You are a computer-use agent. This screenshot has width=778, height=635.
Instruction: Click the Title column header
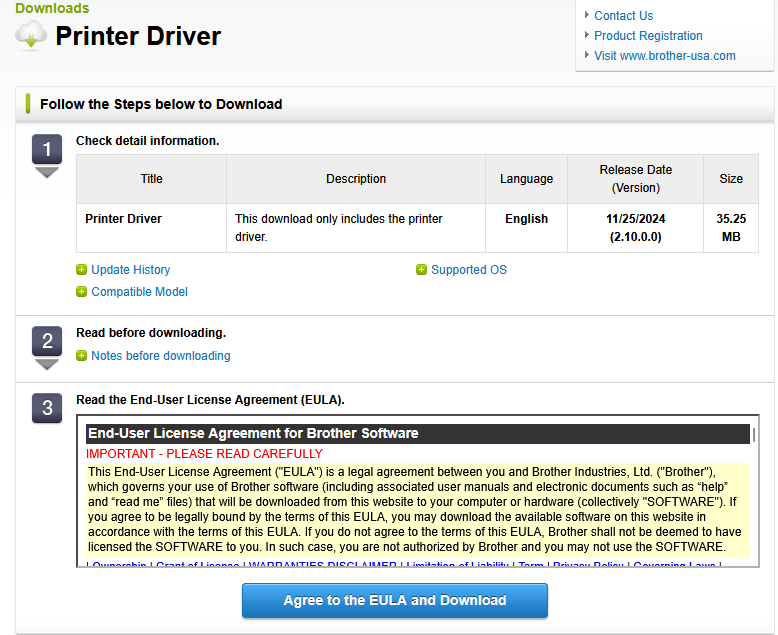point(151,179)
